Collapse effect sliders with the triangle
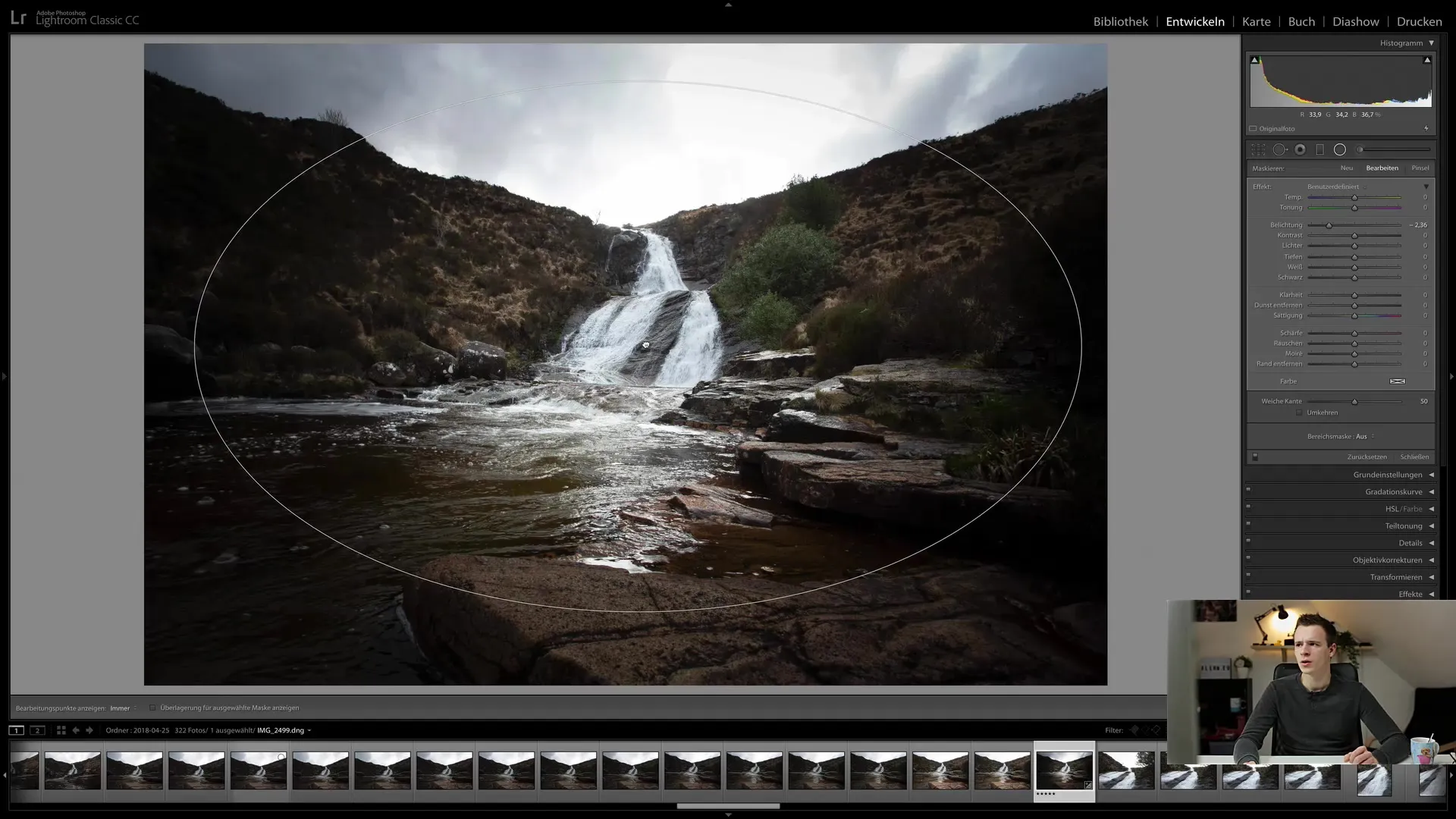 click(1426, 187)
